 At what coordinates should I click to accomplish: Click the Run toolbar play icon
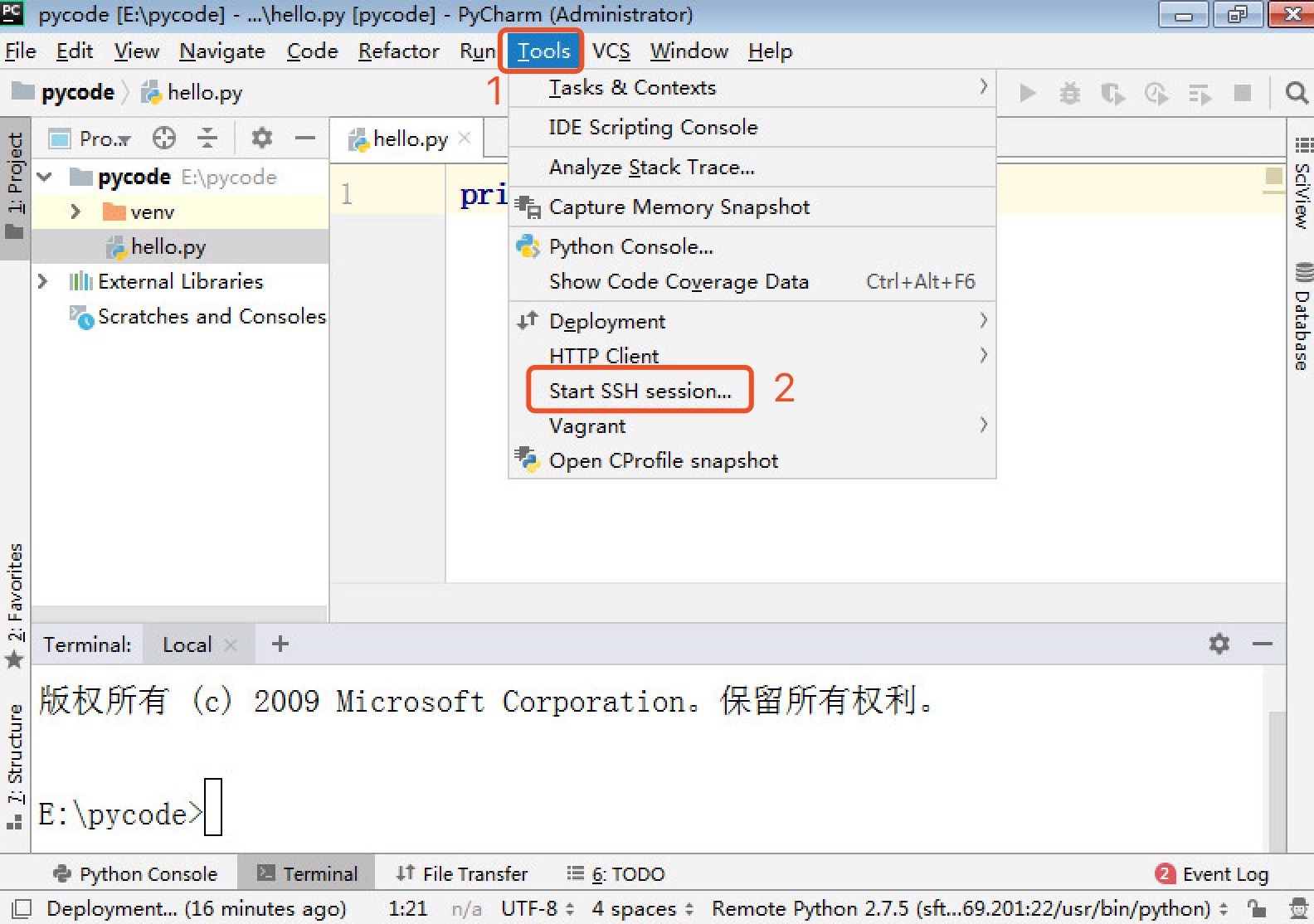(1027, 93)
